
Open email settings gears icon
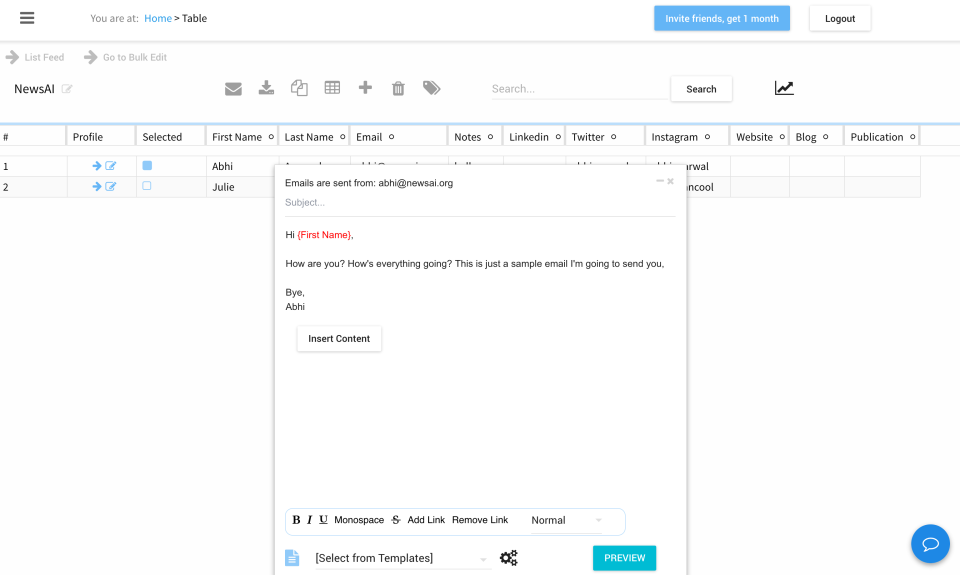click(509, 558)
